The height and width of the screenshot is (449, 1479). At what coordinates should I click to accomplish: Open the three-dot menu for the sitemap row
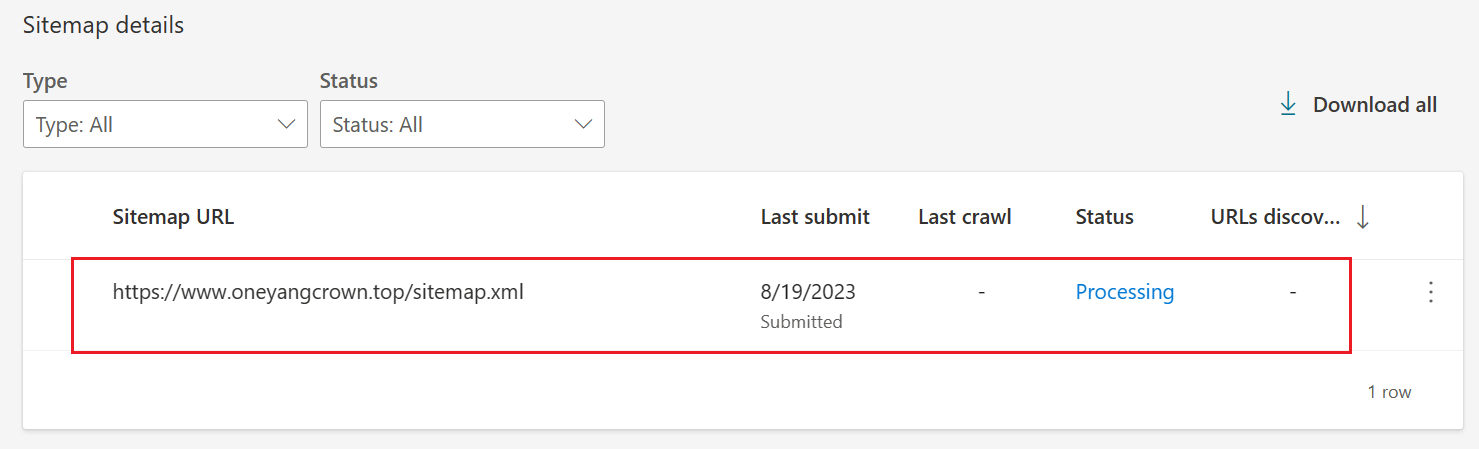tap(1431, 292)
